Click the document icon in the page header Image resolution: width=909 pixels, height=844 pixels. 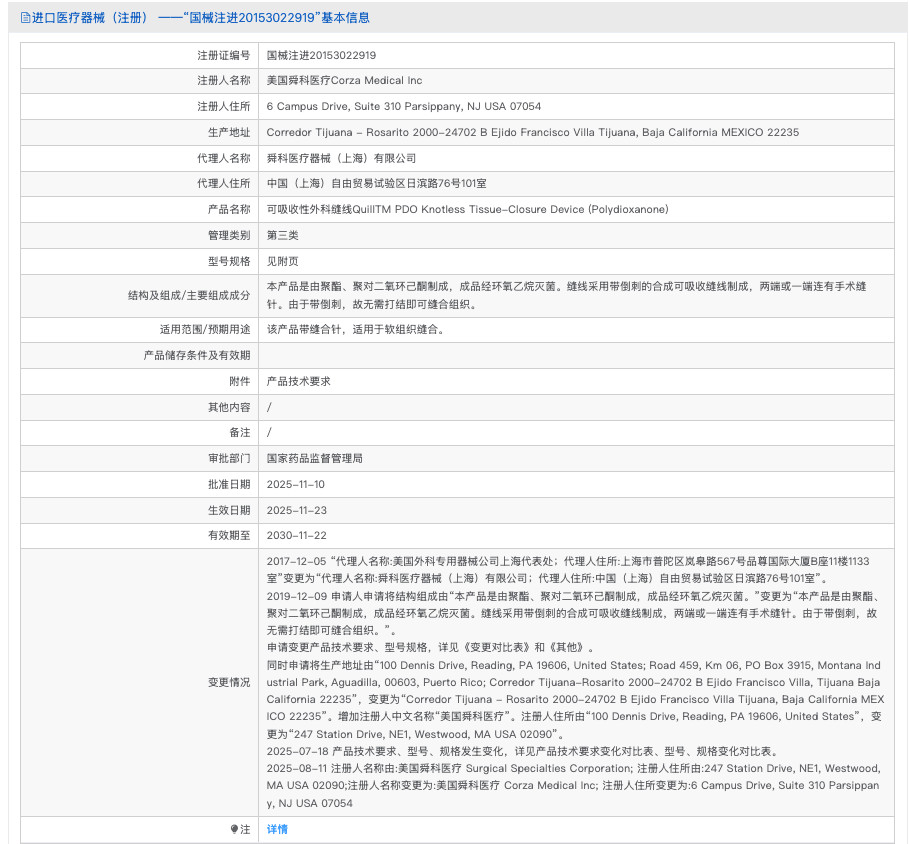[x=25, y=18]
